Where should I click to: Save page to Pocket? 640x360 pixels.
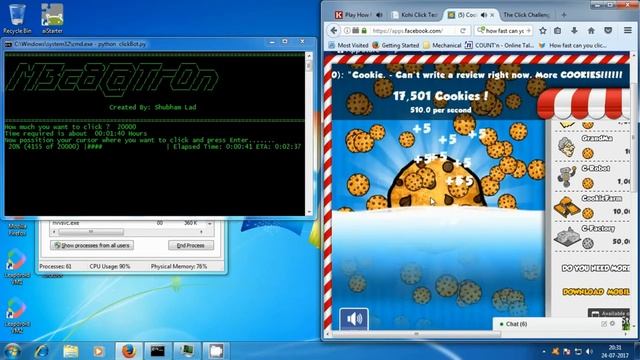coord(608,31)
